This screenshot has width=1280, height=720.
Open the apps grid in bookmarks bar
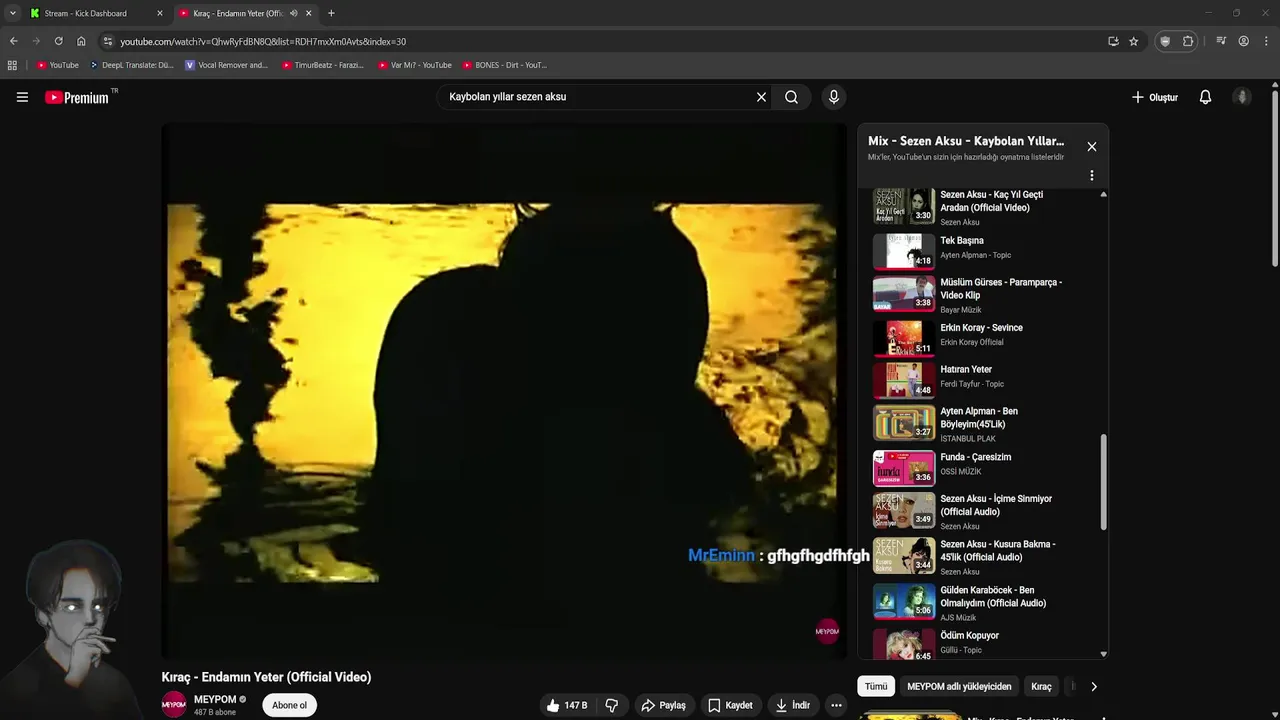(12, 65)
